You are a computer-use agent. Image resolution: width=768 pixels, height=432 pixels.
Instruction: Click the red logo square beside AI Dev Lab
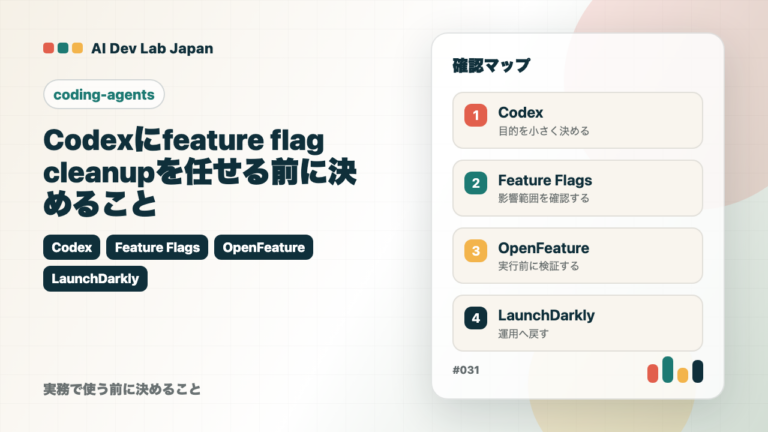click(48, 48)
